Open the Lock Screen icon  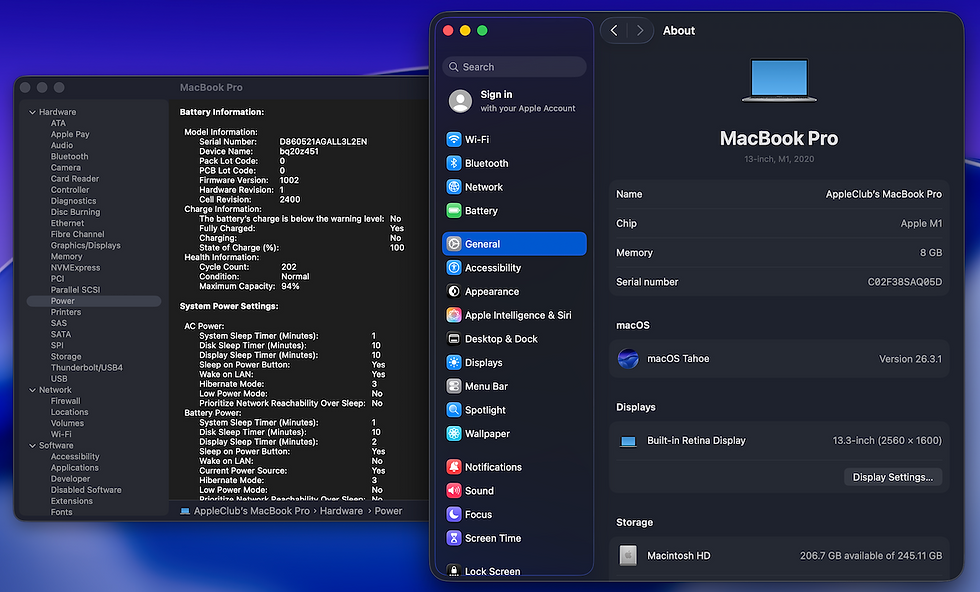point(454,570)
